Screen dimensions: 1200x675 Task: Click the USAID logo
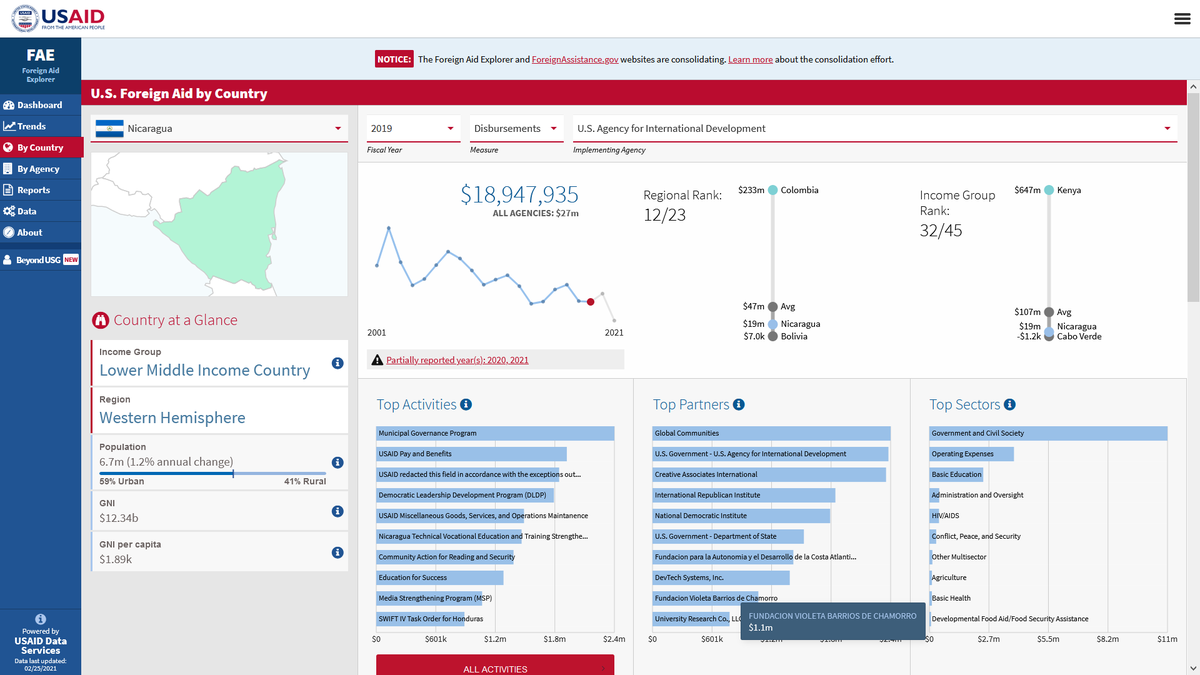(x=58, y=19)
